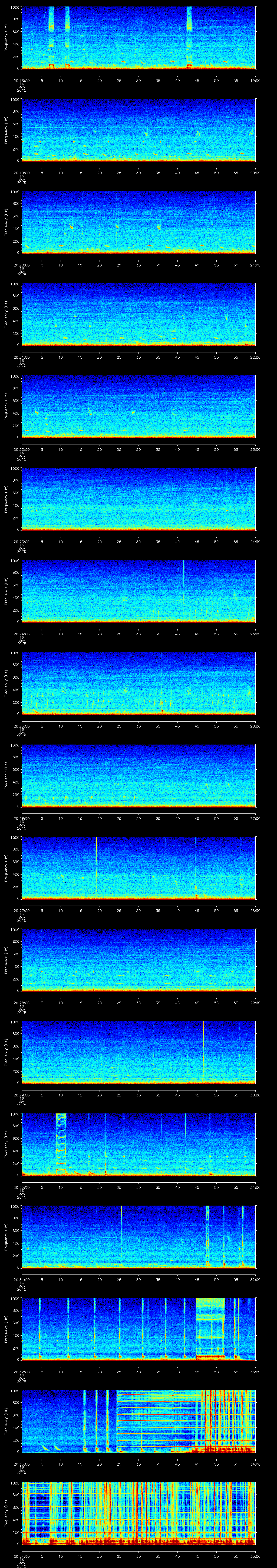Select the spectrogram panel starting at 20:18:00

(x=138, y=38)
